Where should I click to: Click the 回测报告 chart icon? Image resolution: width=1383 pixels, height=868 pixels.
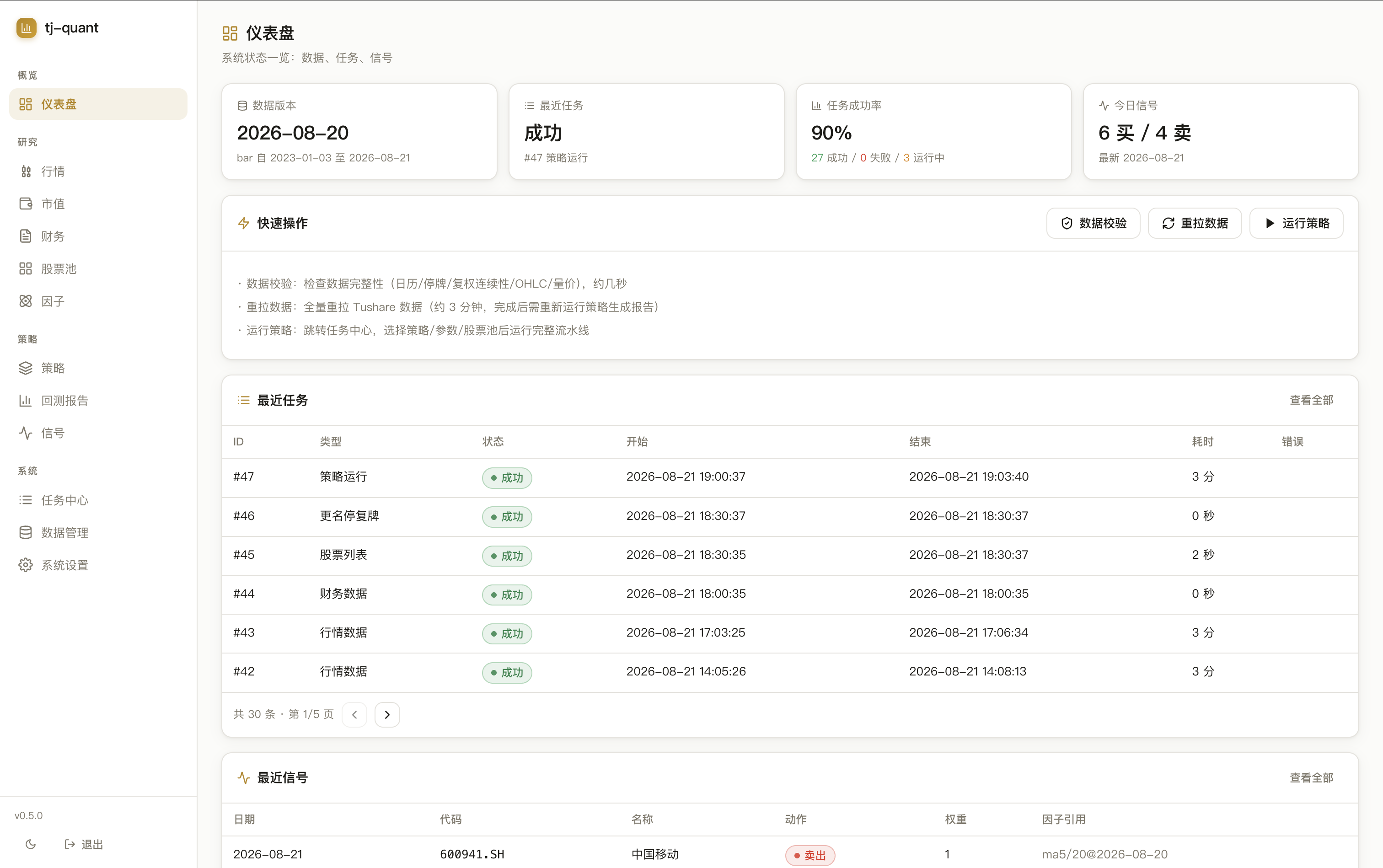pos(25,400)
